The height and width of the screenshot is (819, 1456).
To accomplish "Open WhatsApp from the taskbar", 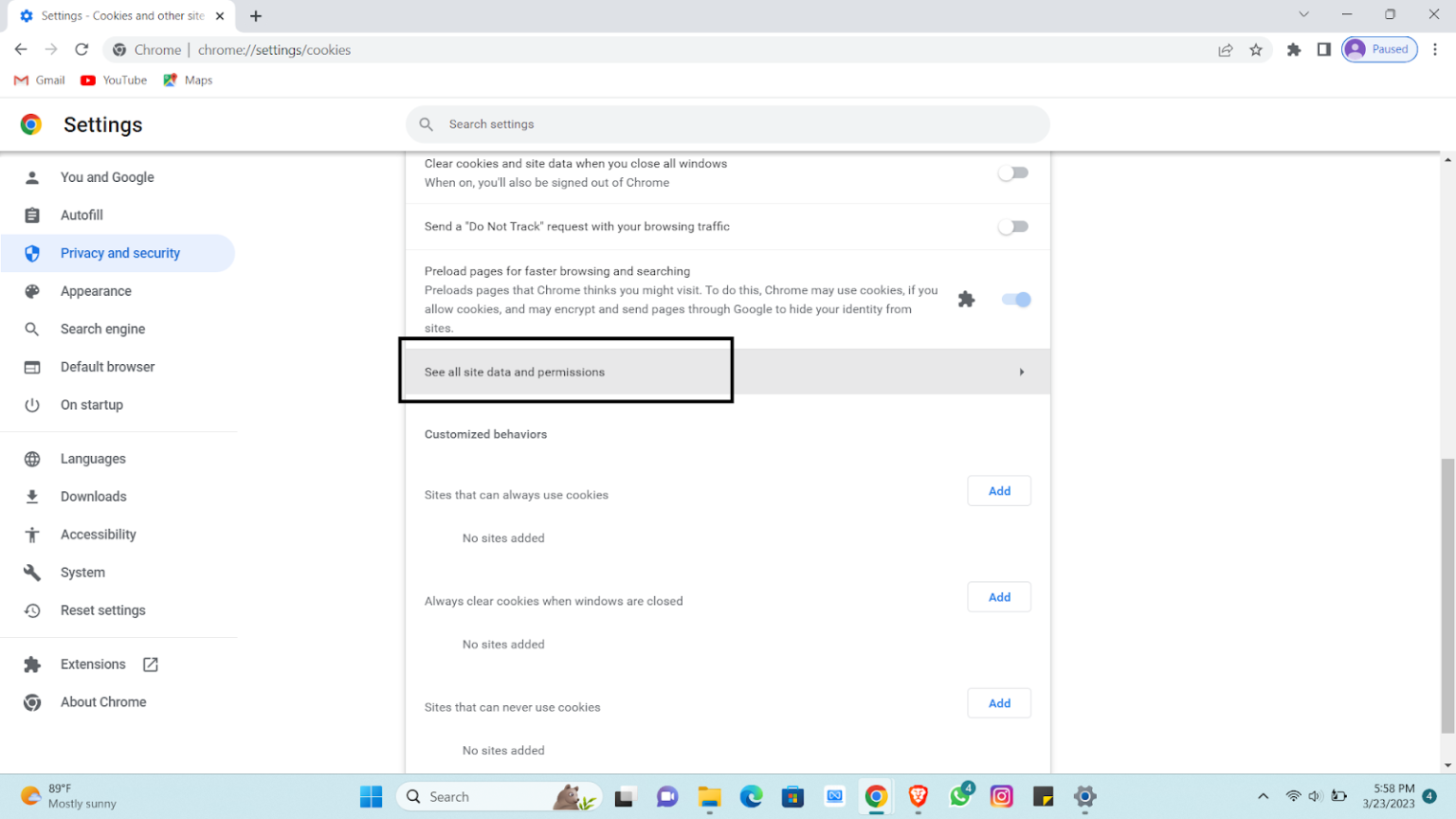I will [959, 796].
